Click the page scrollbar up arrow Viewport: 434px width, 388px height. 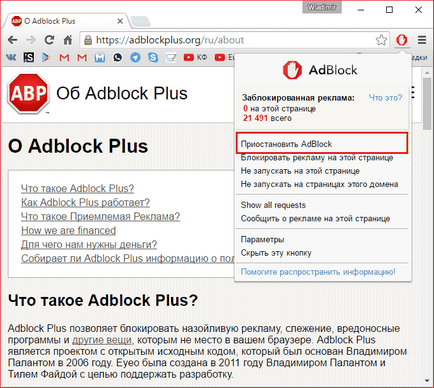[x=427, y=72]
